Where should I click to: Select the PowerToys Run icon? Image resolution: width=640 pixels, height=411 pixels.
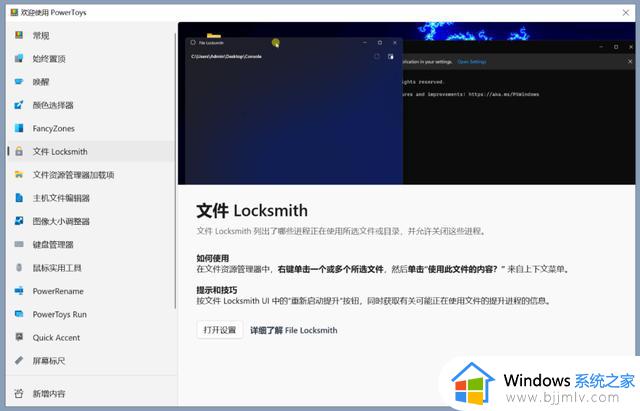click(19, 314)
